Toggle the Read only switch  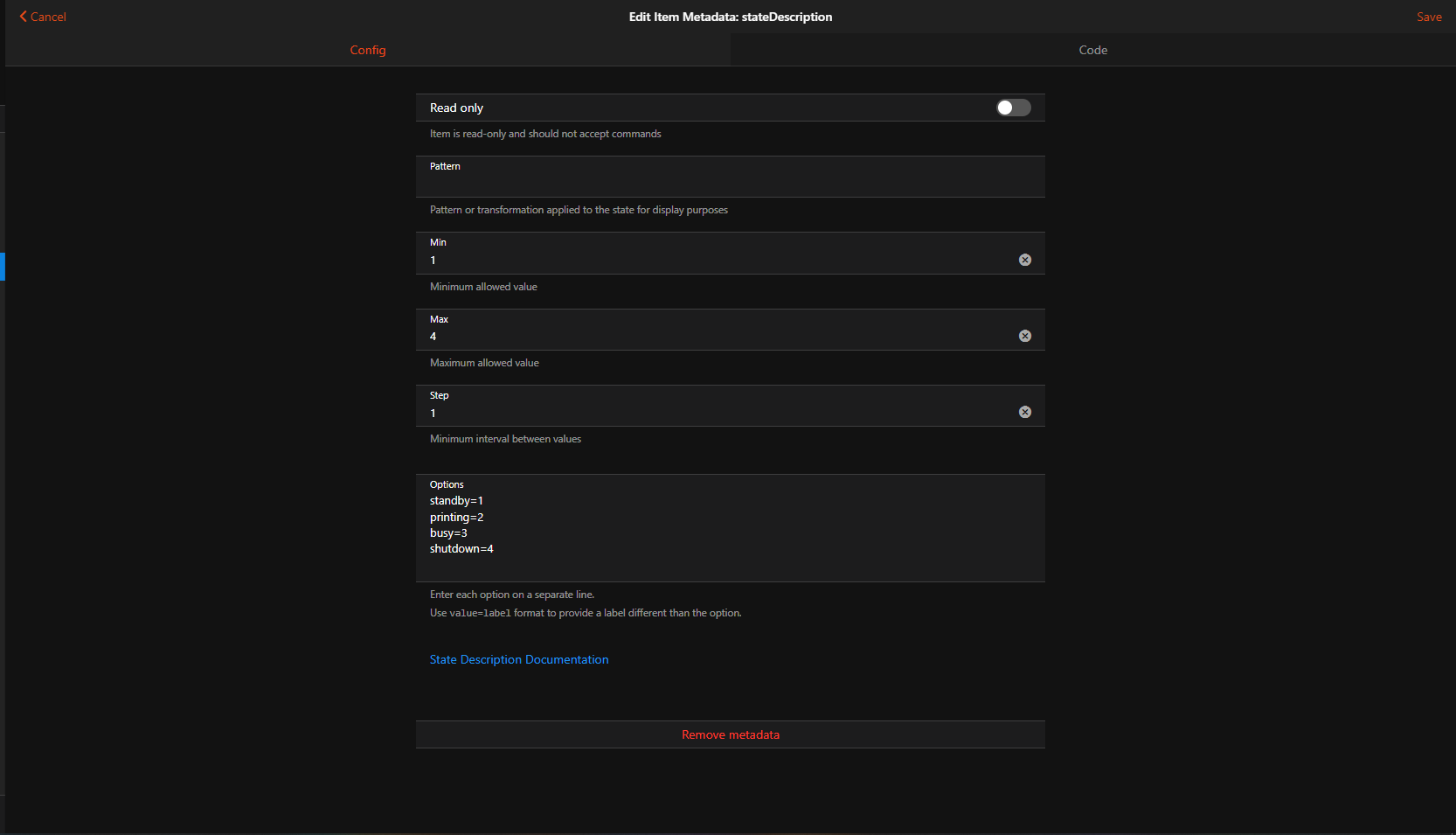click(x=1013, y=108)
